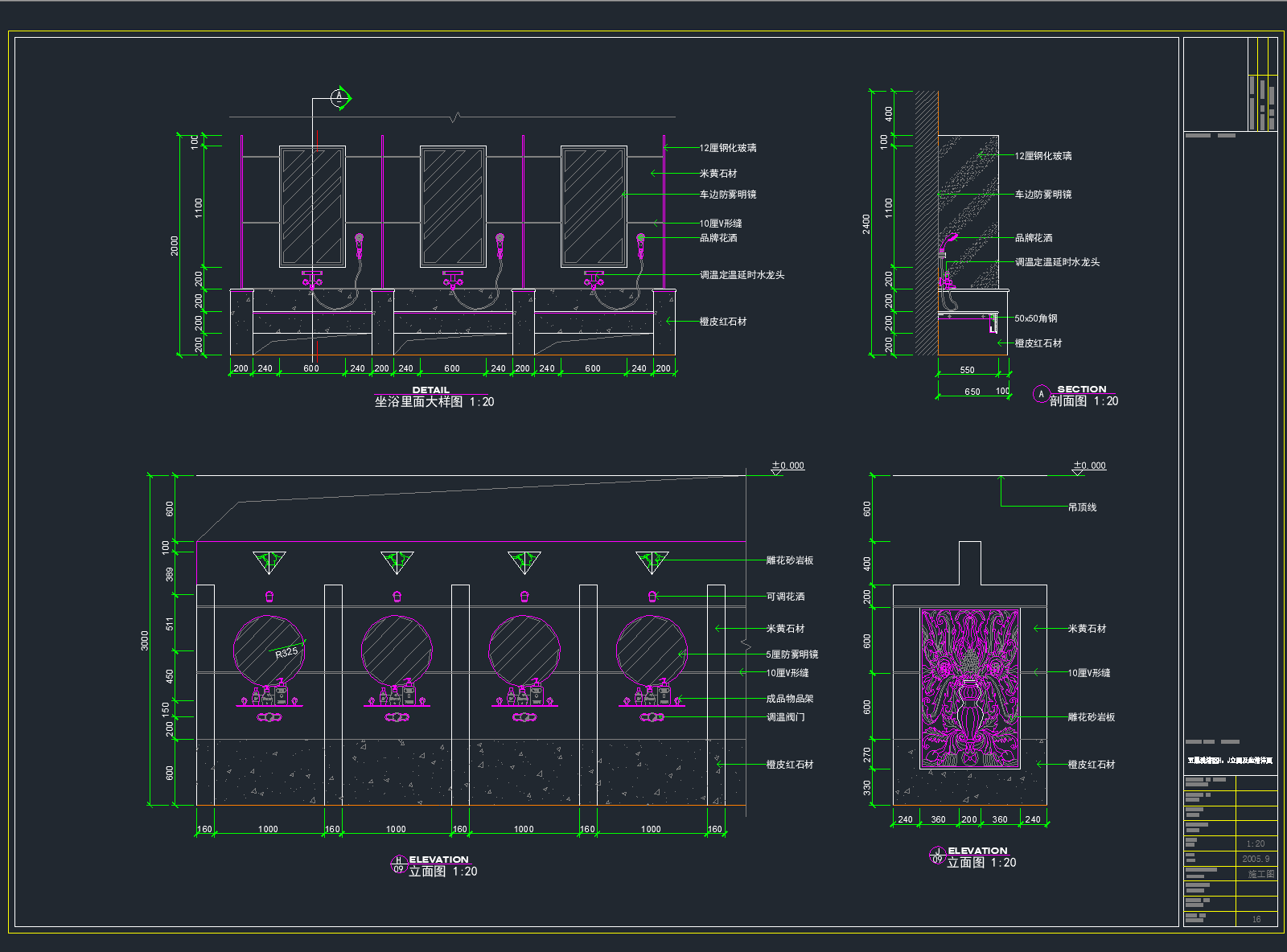The width and height of the screenshot is (1287, 952).
Task: Click the H/09 bubble beside ELEVATION title
Action: (398, 864)
